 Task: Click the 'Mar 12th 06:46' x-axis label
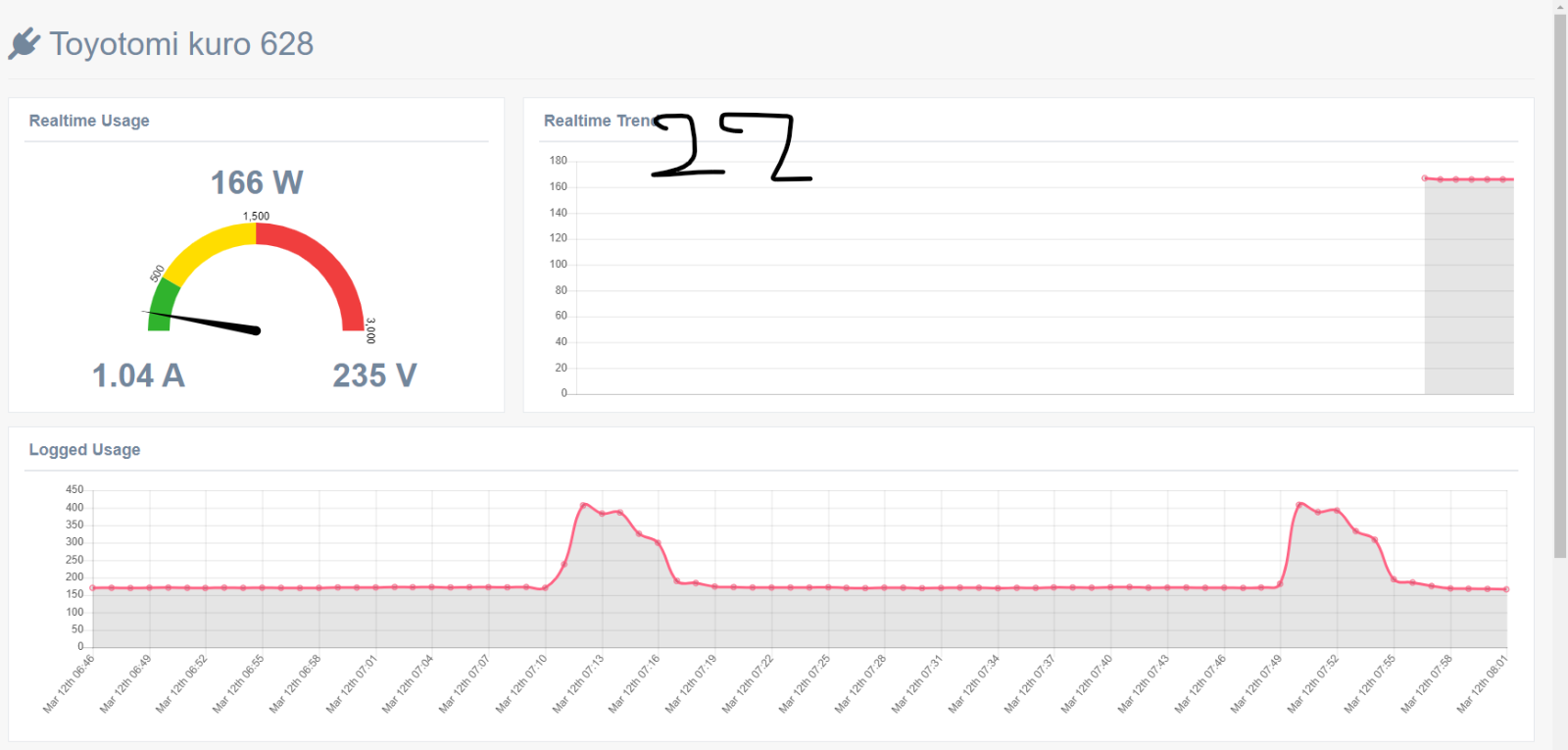(x=69, y=683)
